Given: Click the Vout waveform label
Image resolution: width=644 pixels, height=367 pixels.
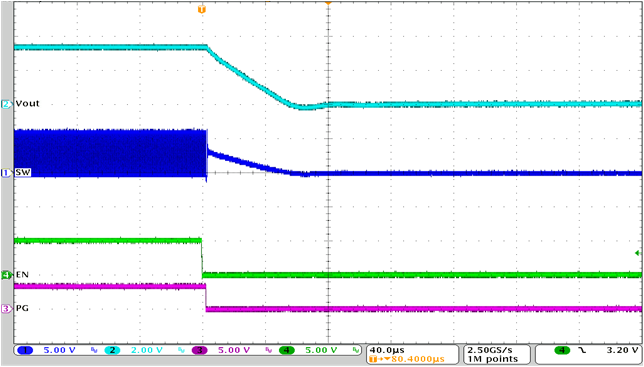Looking at the screenshot, I should pos(28,103).
